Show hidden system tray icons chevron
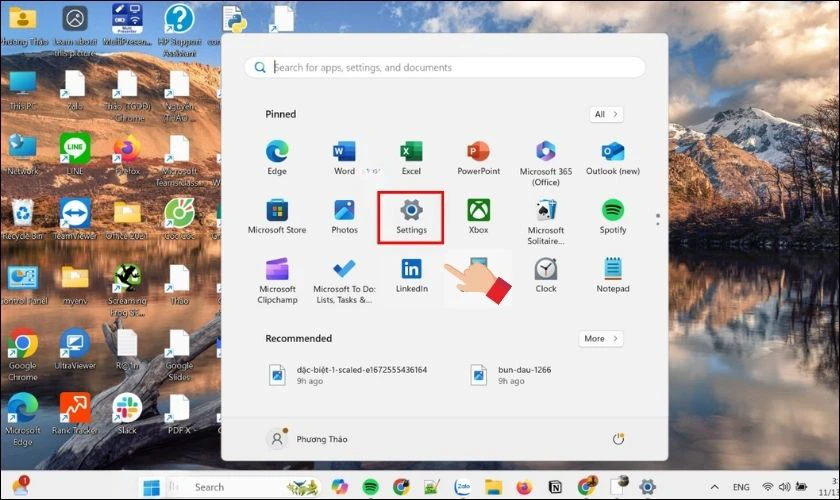This screenshot has height=500, width=840. (x=715, y=487)
